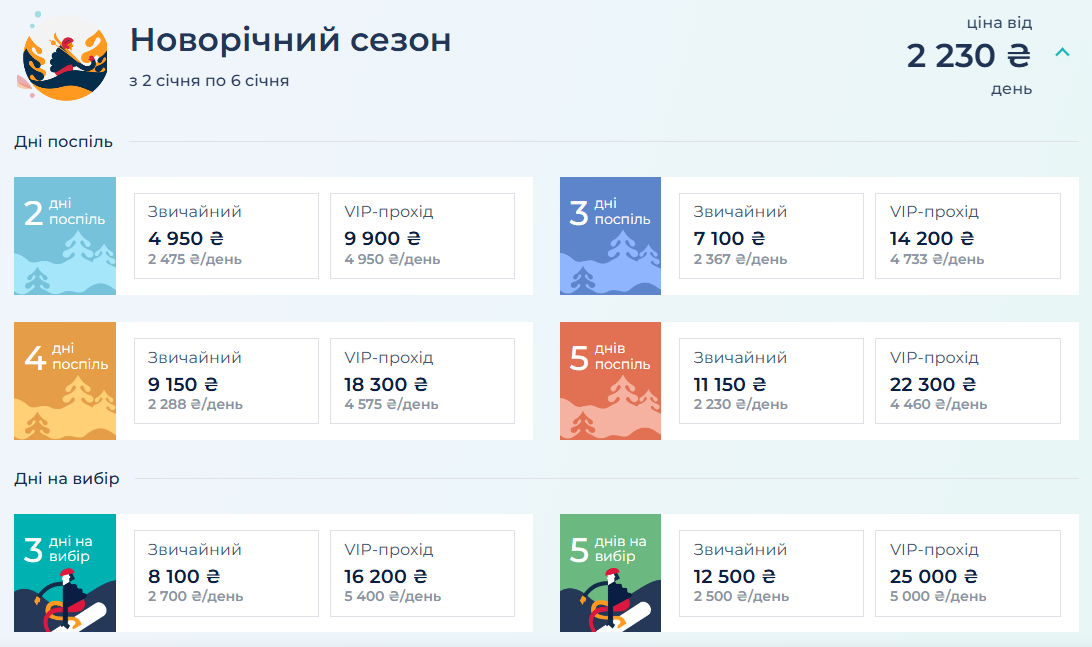Choose VIP-прохід priced 22 300 ₴
The image size is (1092, 647).
point(967,381)
